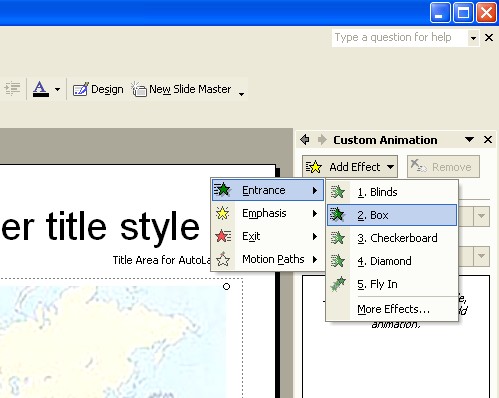Image resolution: width=499 pixels, height=398 pixels.
Task: Click the Title Area for AutoLayouts label
Action: 162,260
